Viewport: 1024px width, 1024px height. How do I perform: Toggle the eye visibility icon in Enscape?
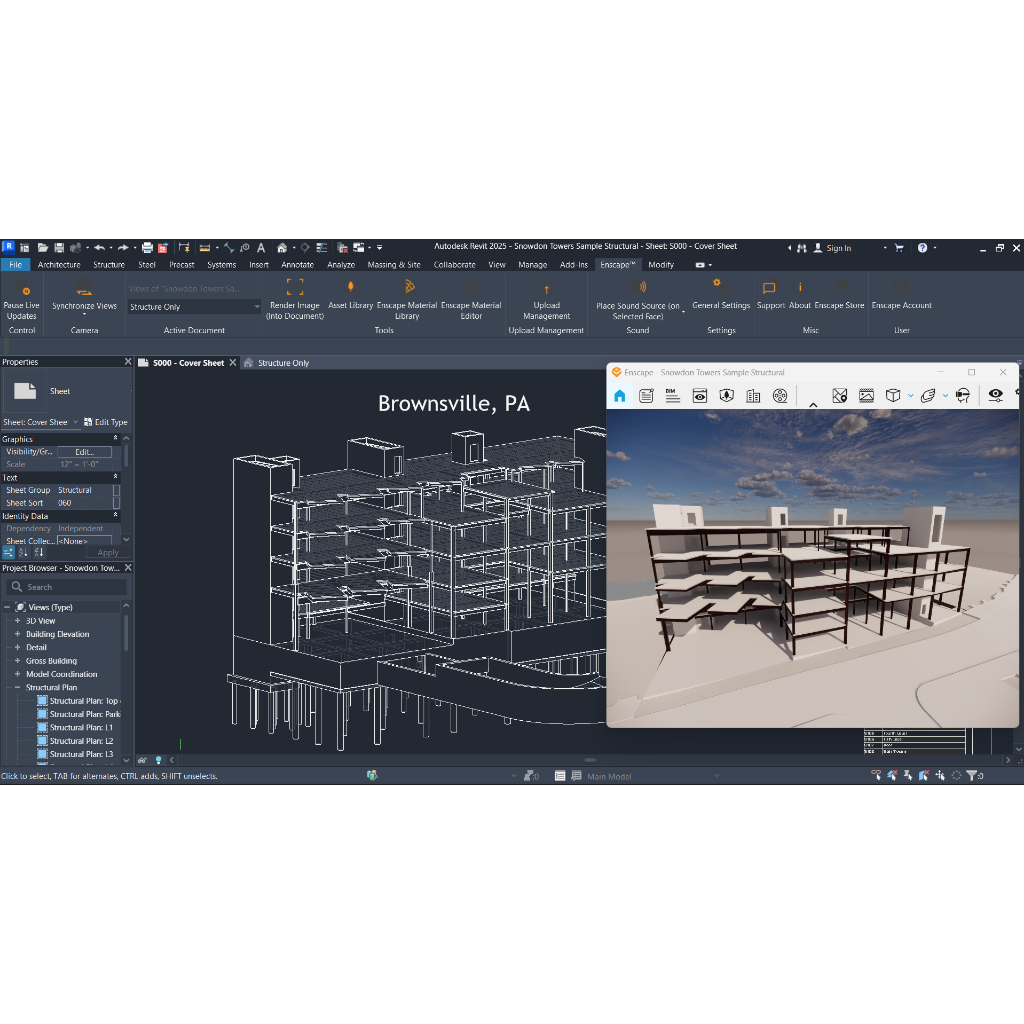pos(995,395)
